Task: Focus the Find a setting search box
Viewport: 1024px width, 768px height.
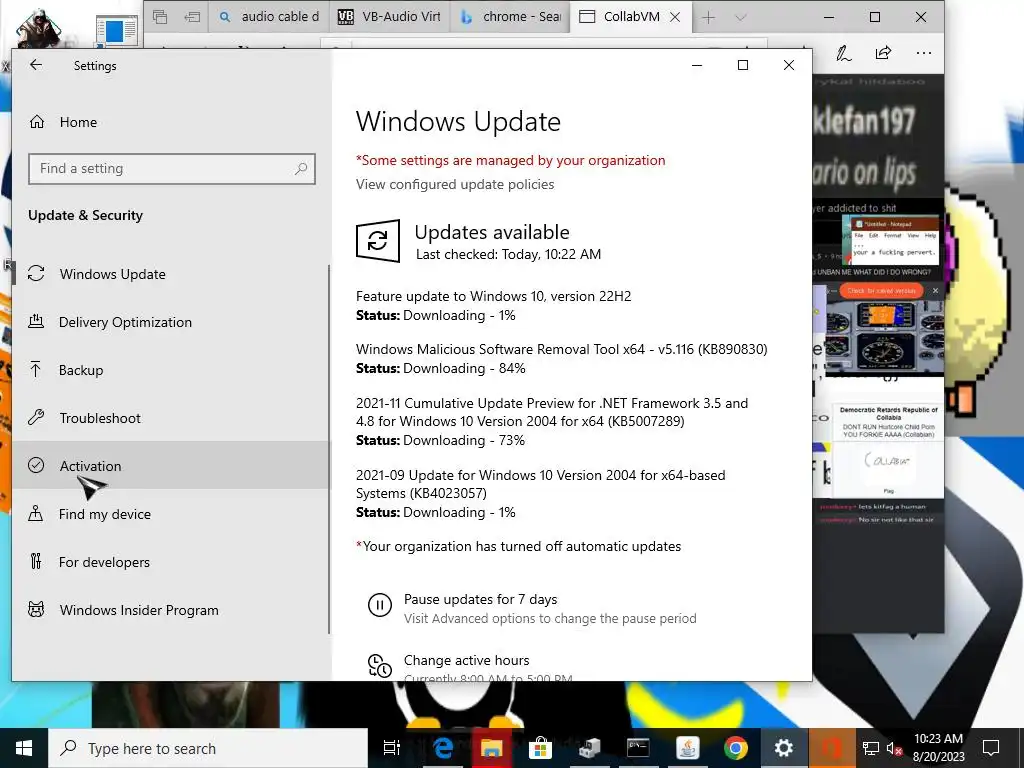Action: 172,168
